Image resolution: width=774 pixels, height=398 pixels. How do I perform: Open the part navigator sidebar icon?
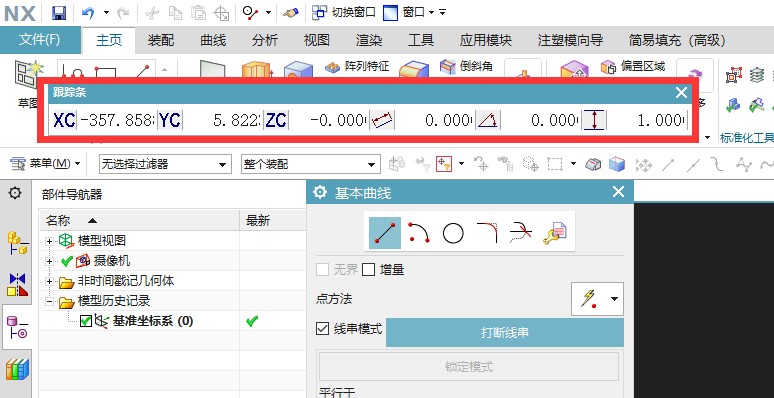17,328
